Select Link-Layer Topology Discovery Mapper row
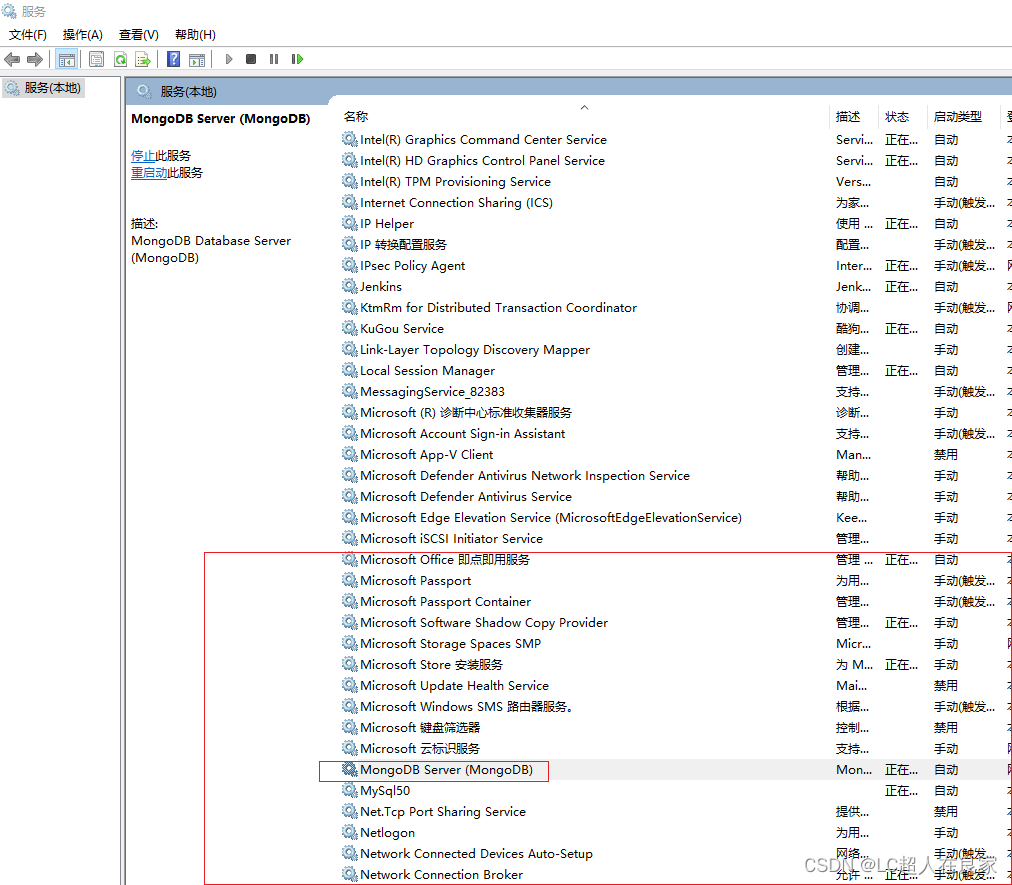 tap(676, 350)
